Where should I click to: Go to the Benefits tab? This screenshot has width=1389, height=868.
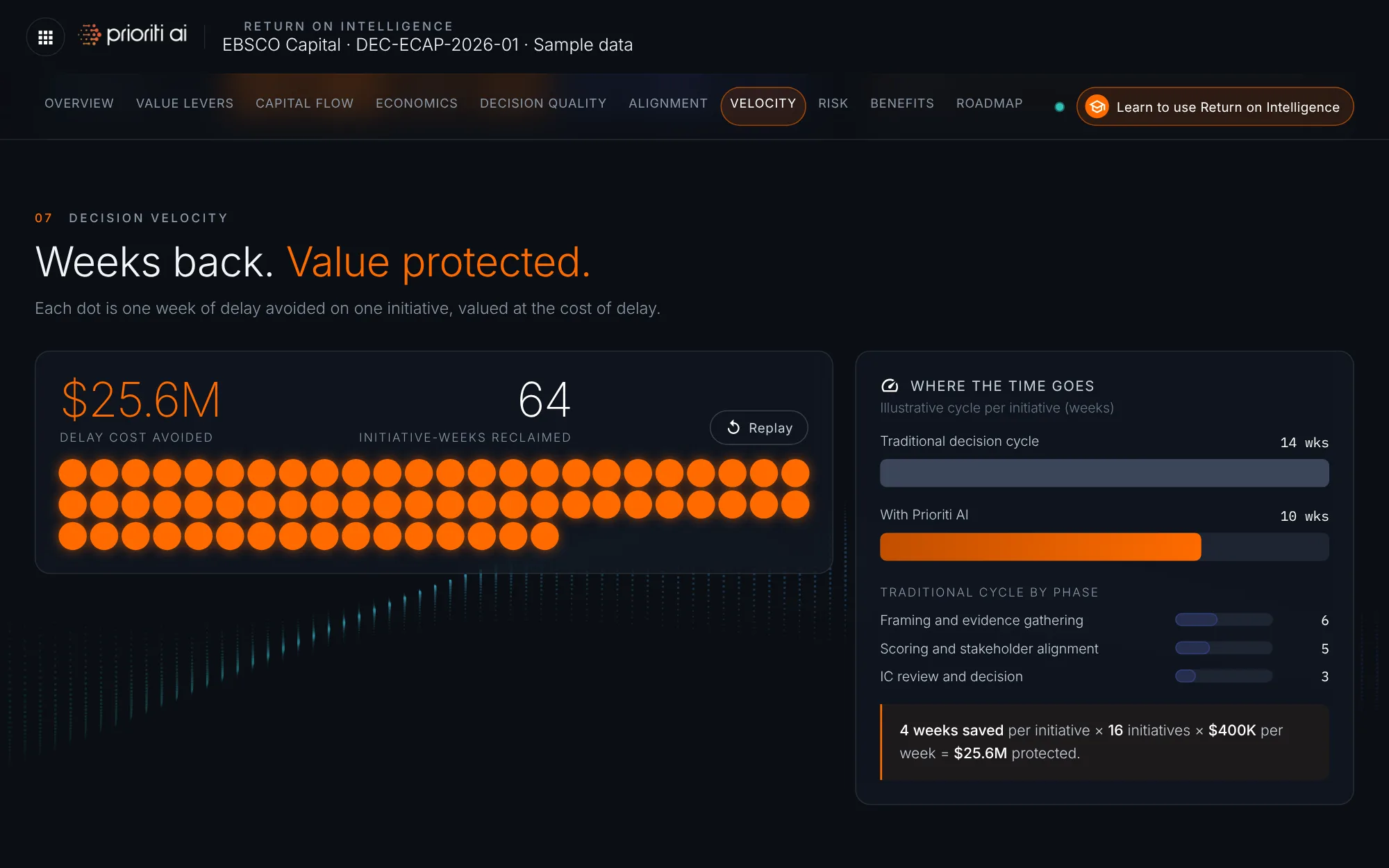tap(902, 103)
